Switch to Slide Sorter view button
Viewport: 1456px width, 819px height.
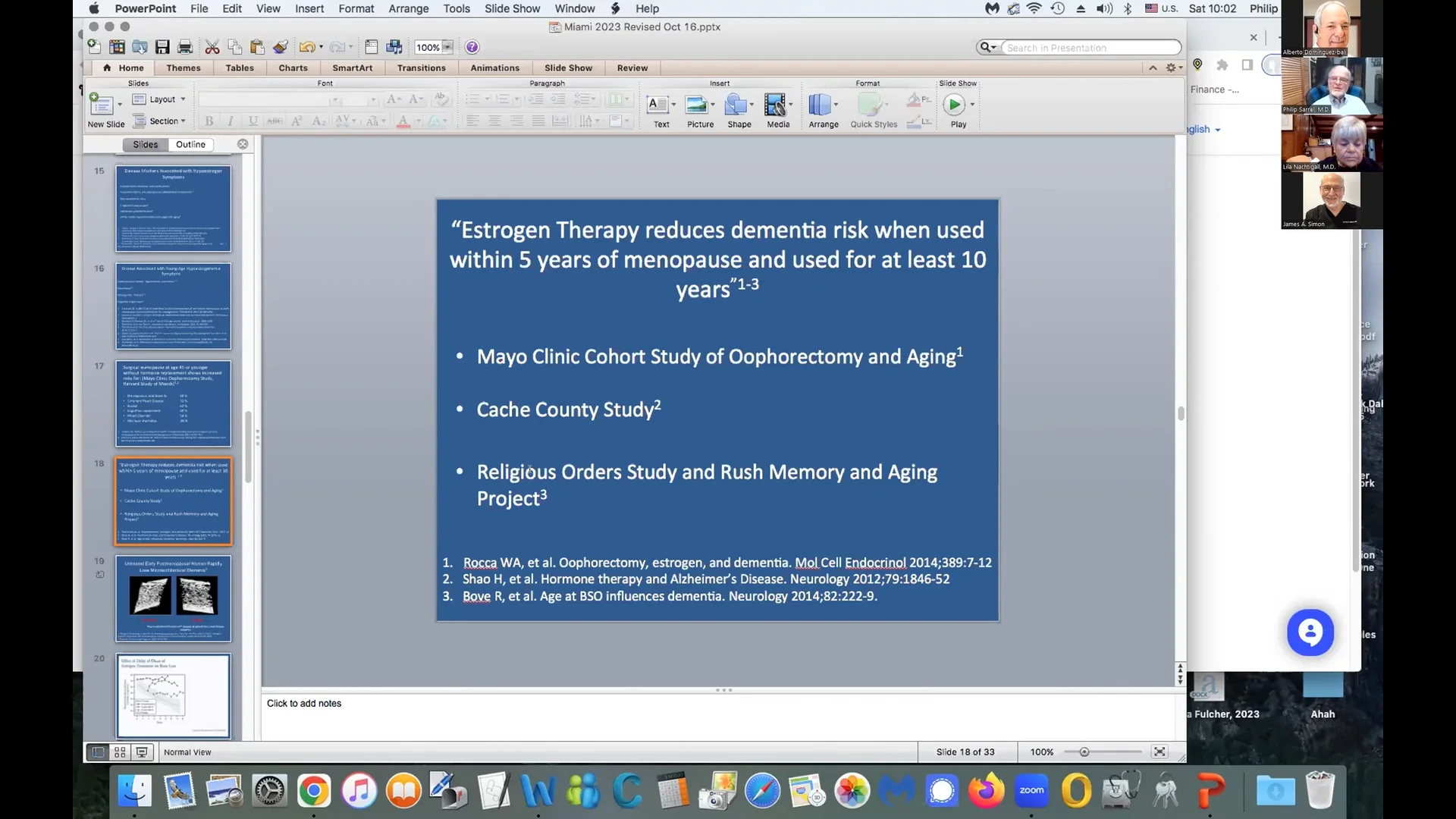(x=120, y=752)
